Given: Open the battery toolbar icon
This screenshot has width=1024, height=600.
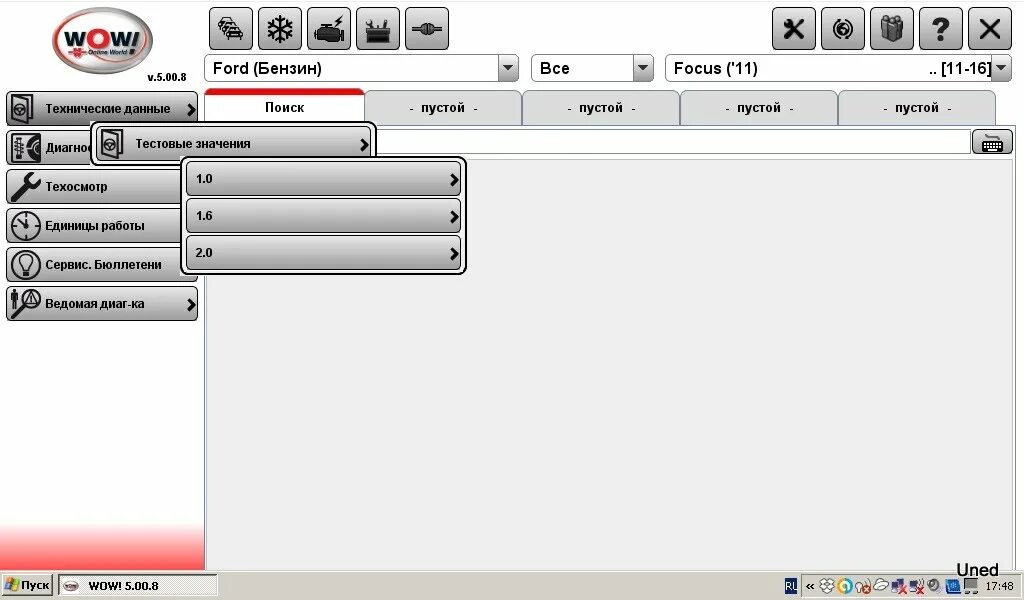Looking at the screenshot, I should (x=377, y=29).
